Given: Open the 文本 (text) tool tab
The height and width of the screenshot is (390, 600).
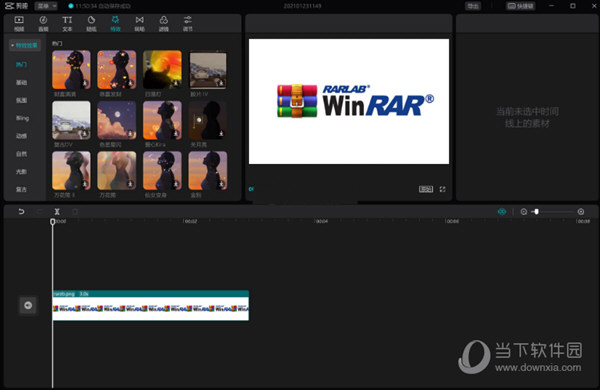Looking at the screenshot, I should (x=67, y=23).
